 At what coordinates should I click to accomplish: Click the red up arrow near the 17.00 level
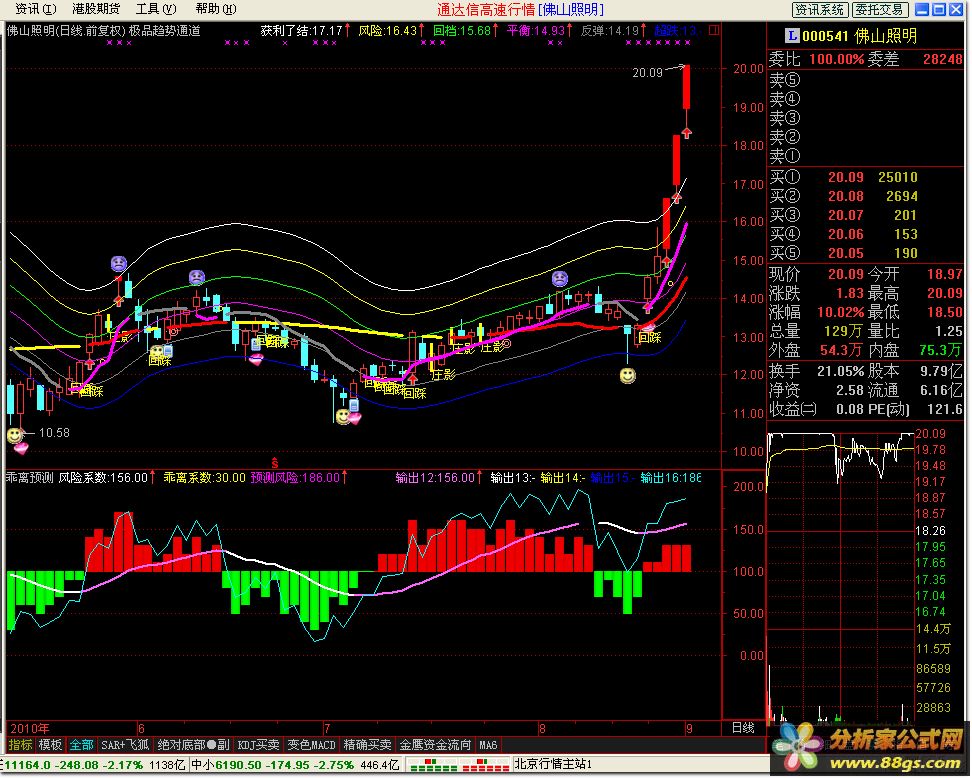tap(677, 198)
